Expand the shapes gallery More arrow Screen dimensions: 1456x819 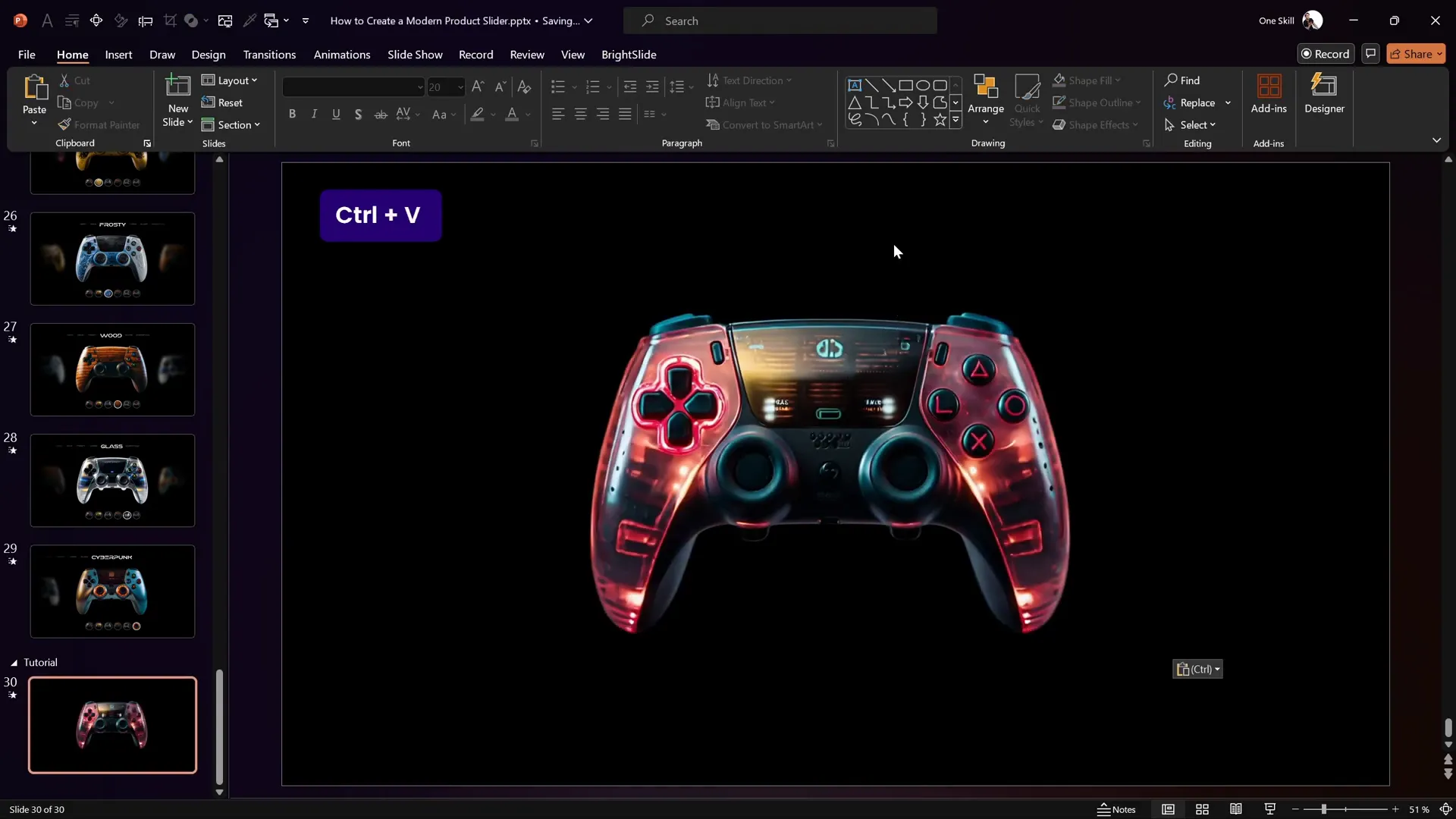click(955, 120)
